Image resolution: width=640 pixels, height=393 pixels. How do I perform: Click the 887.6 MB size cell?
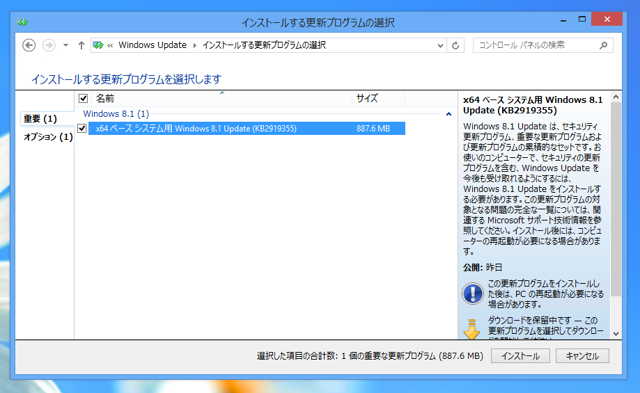373,129
